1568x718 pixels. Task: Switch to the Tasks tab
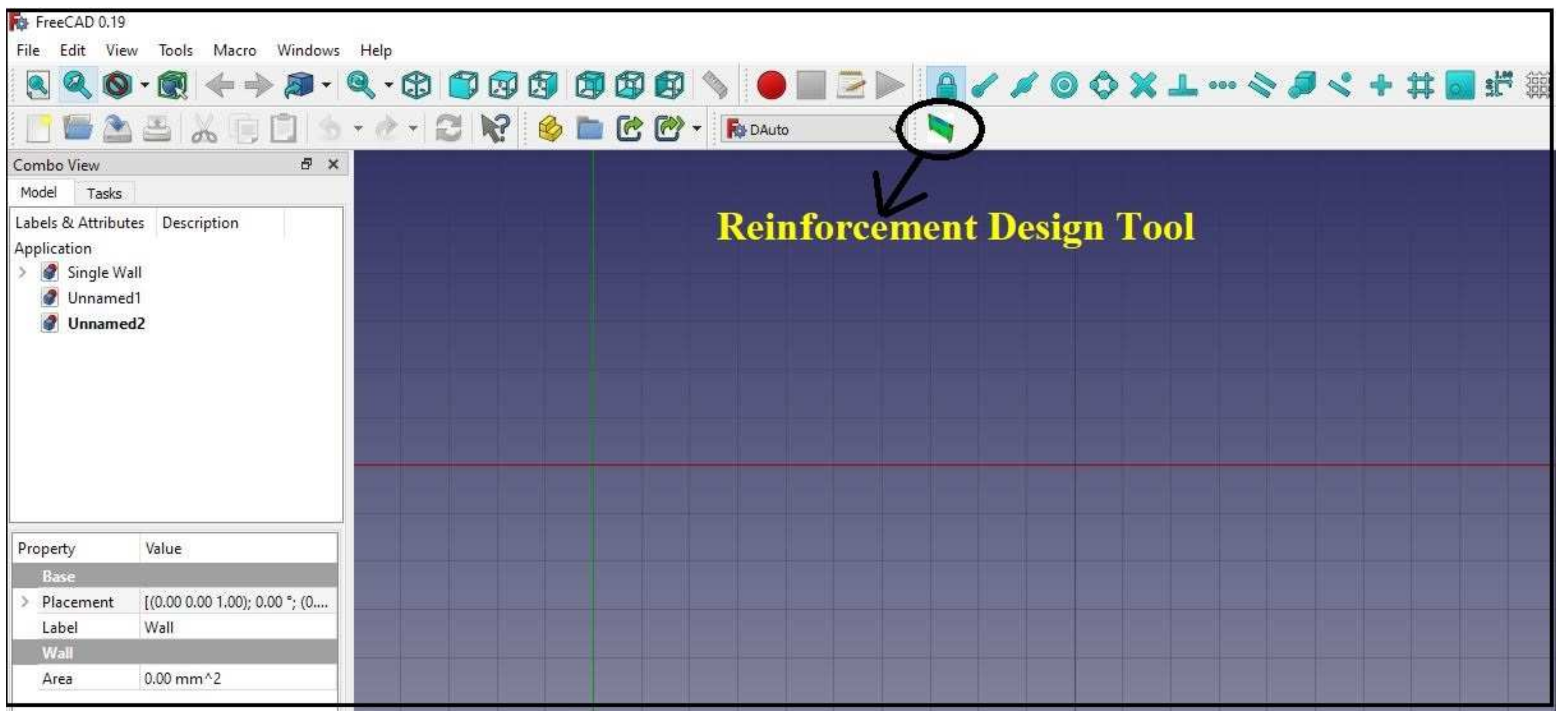(x=103, y=193)
